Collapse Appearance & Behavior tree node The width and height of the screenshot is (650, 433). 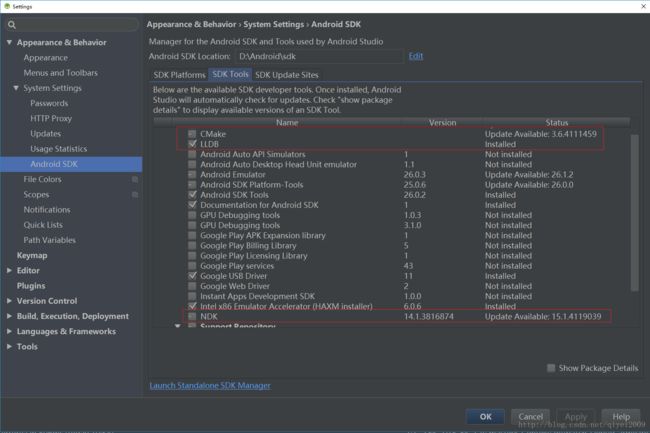(x=9, y=42)
